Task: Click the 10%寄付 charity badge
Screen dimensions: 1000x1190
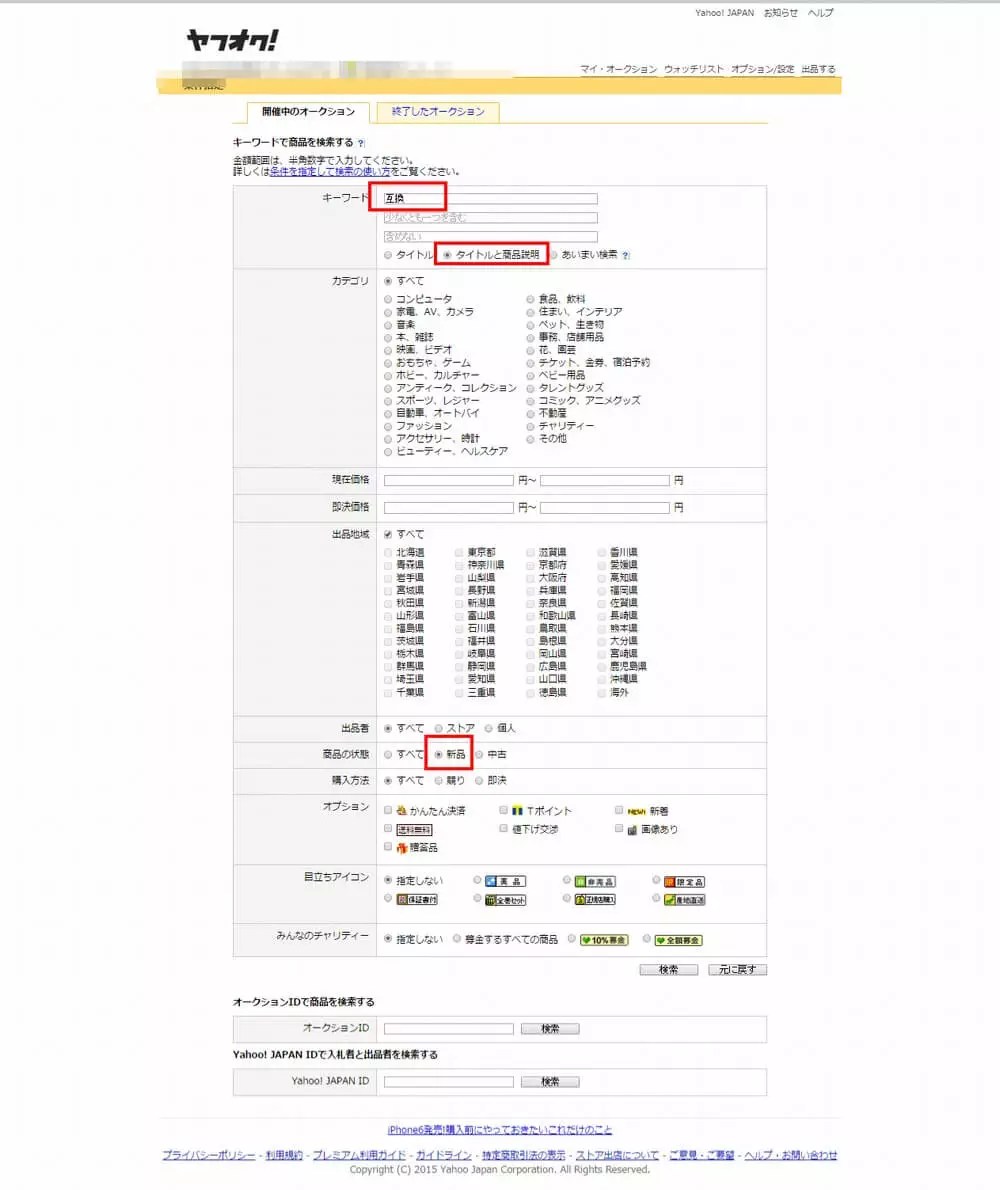Action: 603,940
